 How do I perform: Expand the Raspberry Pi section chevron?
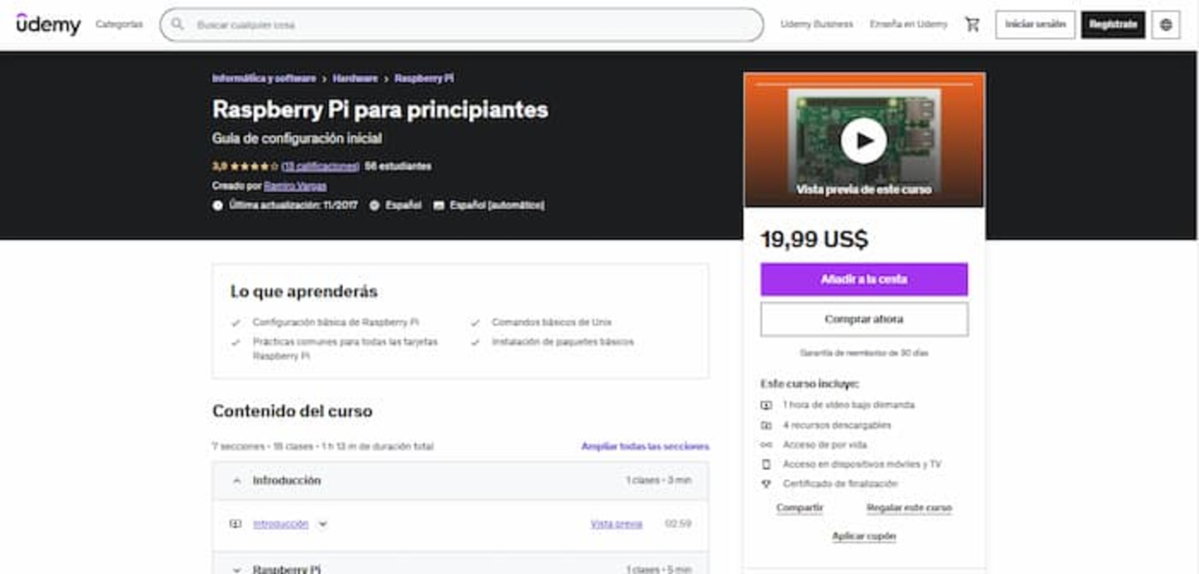(x=236, y=569)
